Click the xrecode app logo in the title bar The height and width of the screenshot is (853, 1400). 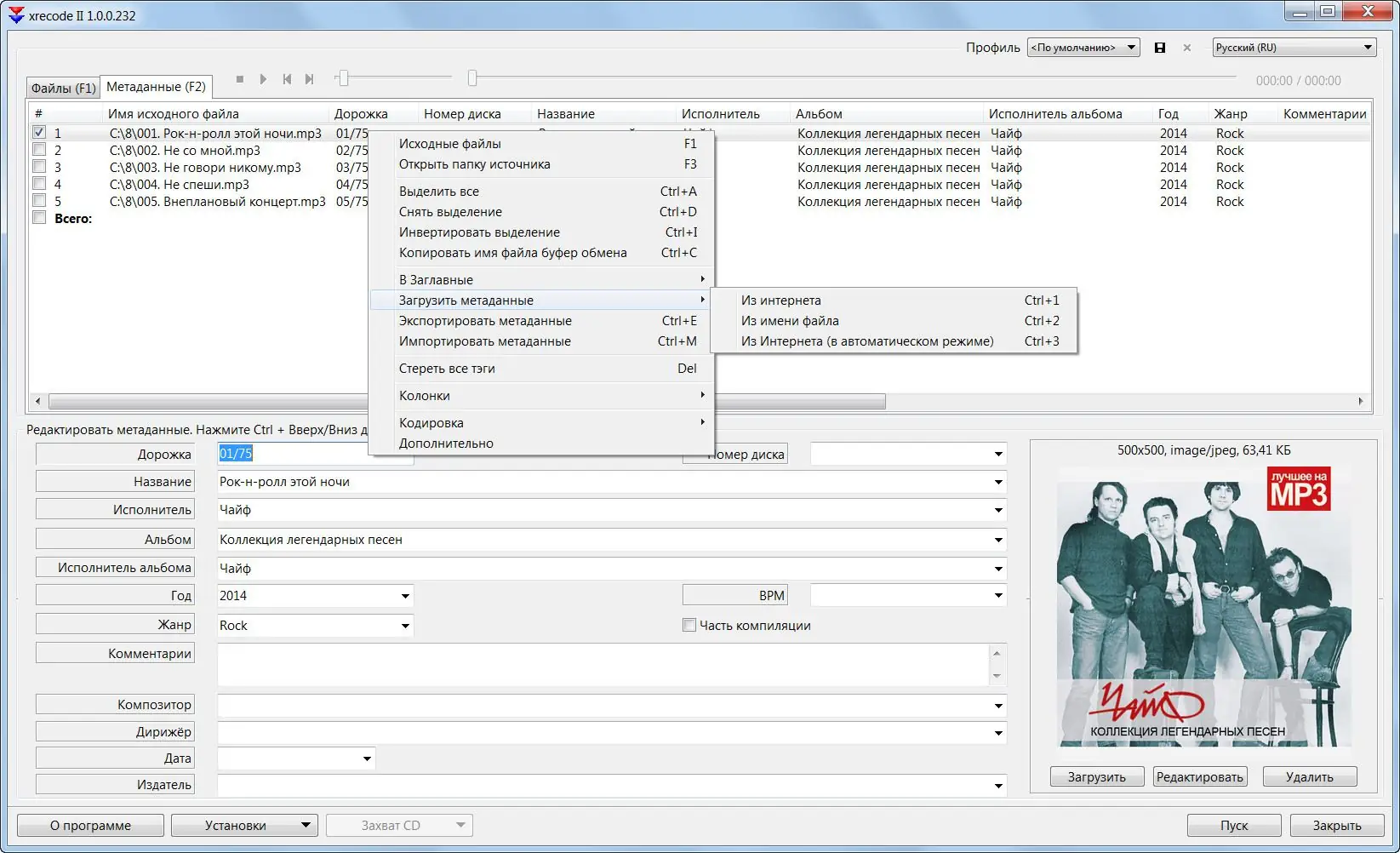(x=16, y=15)
